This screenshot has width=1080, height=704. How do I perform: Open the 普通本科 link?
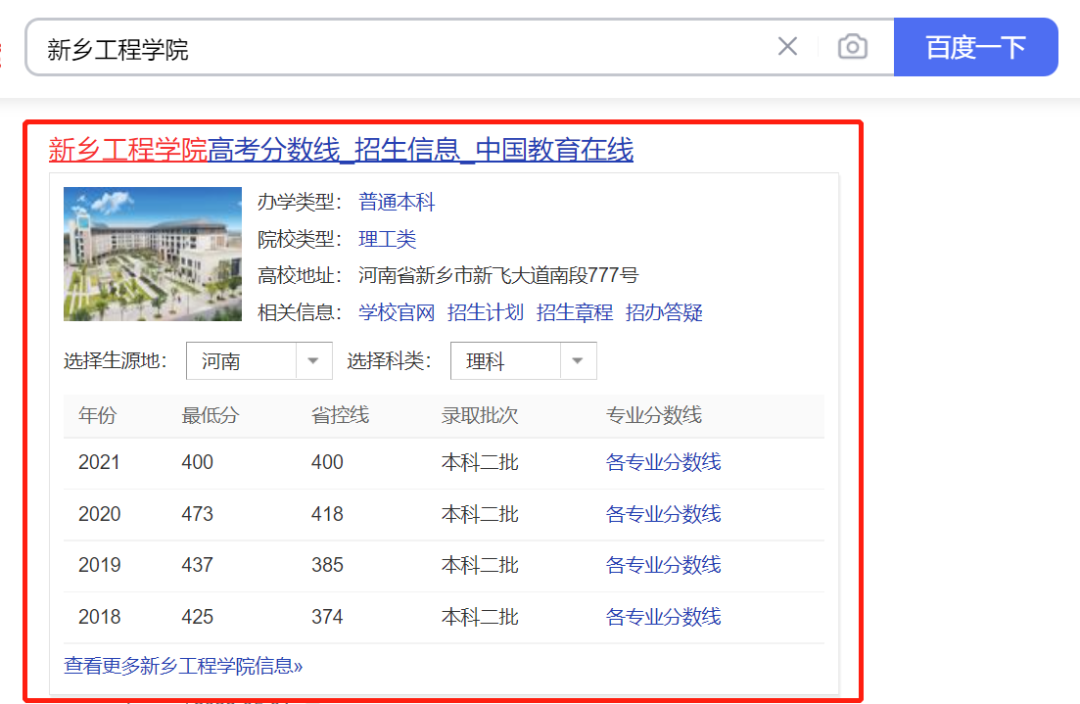(x=397, y=202)
